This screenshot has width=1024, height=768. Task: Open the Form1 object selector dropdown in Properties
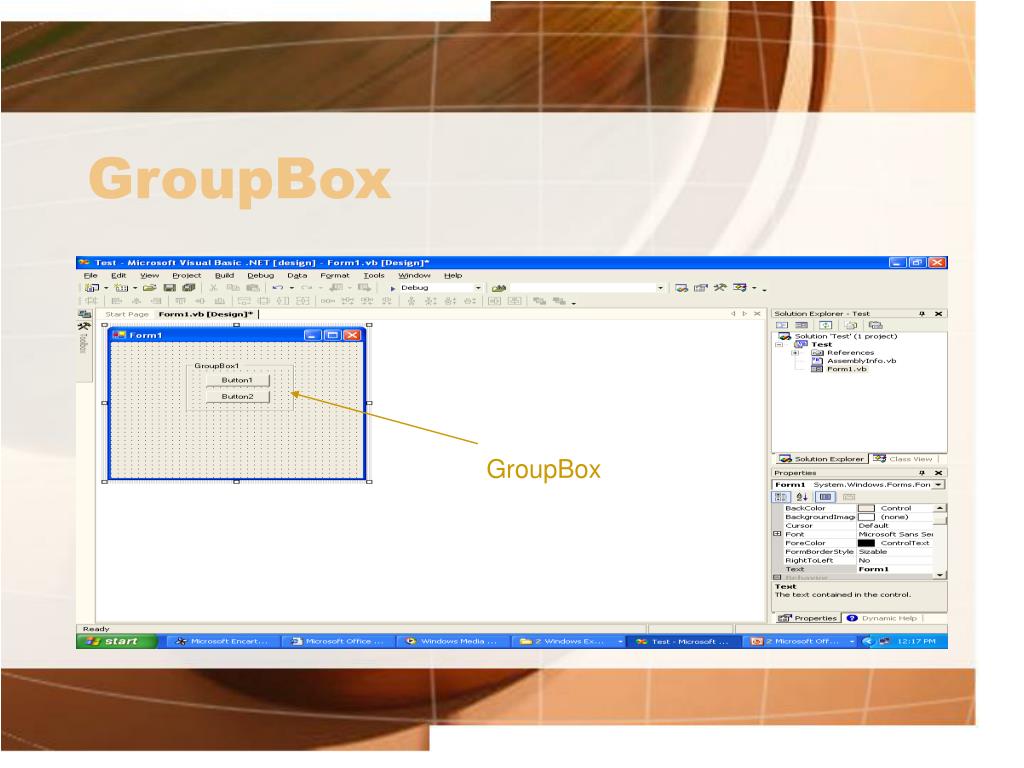[938, 485]
